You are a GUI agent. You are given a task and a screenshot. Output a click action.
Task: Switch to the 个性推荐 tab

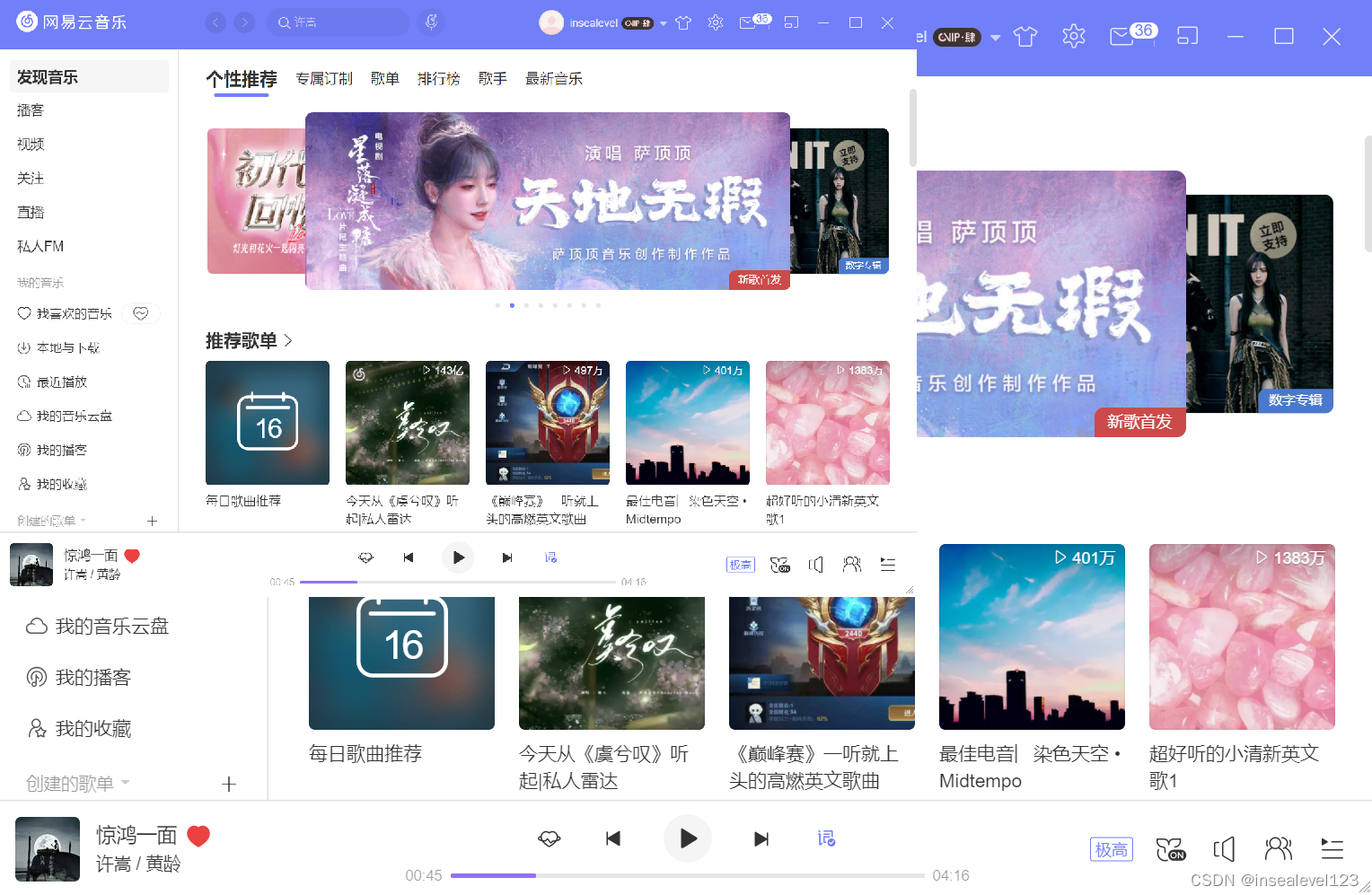tap(242, 79)
